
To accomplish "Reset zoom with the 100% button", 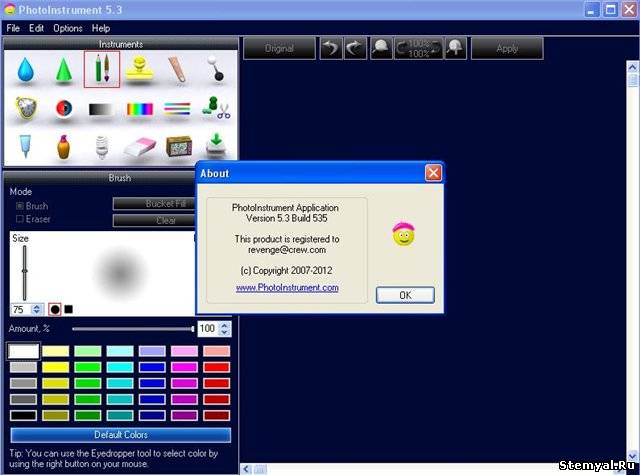I will [418, 48].
